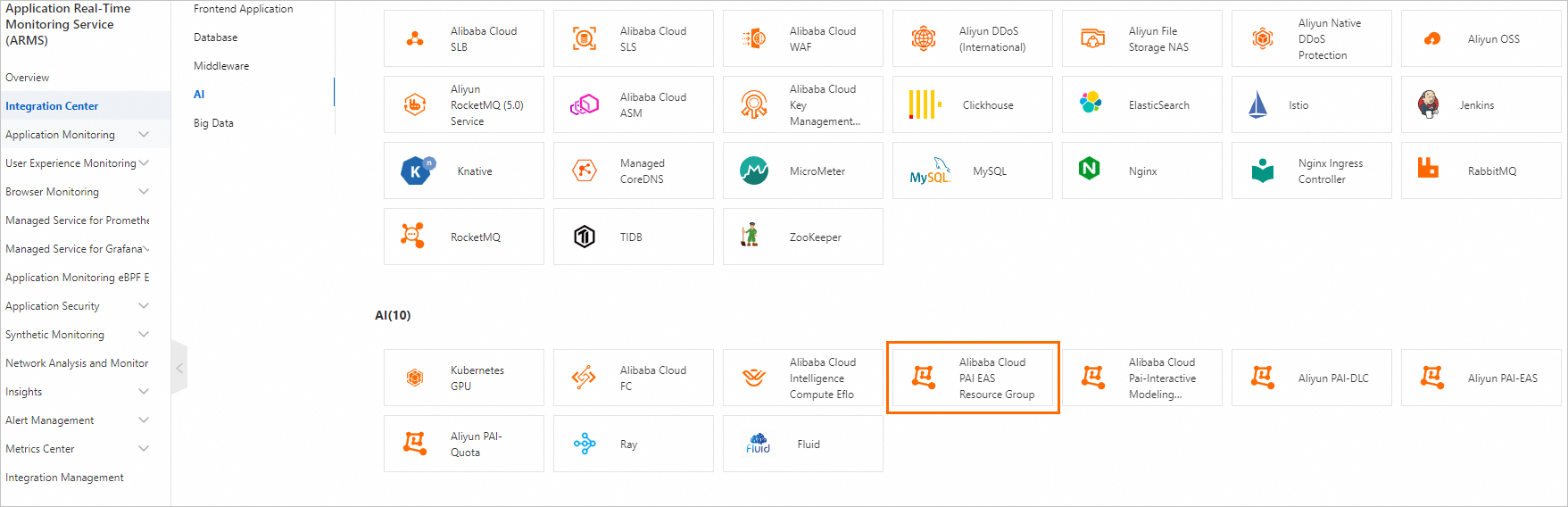Screen dimensions: 1568x507
Task: Select the MySQL dolphin logo
Action: click(x=930, y=170)
